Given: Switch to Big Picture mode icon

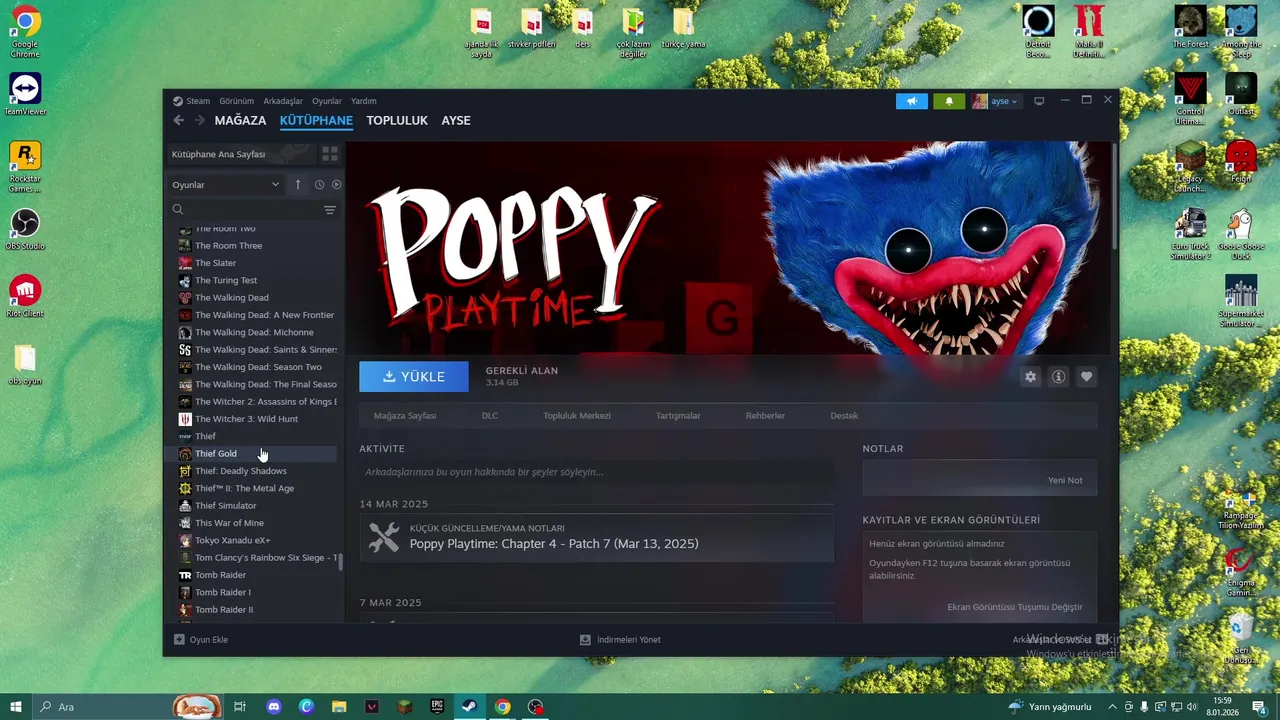Looking at the screenshot, I should pos(1039,101).
